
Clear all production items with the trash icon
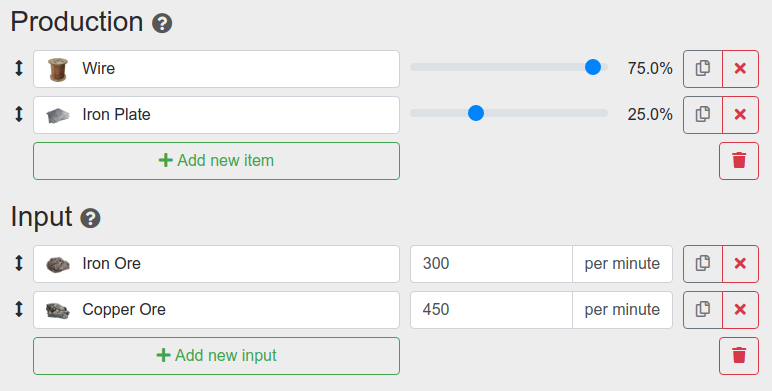point(739,161)
